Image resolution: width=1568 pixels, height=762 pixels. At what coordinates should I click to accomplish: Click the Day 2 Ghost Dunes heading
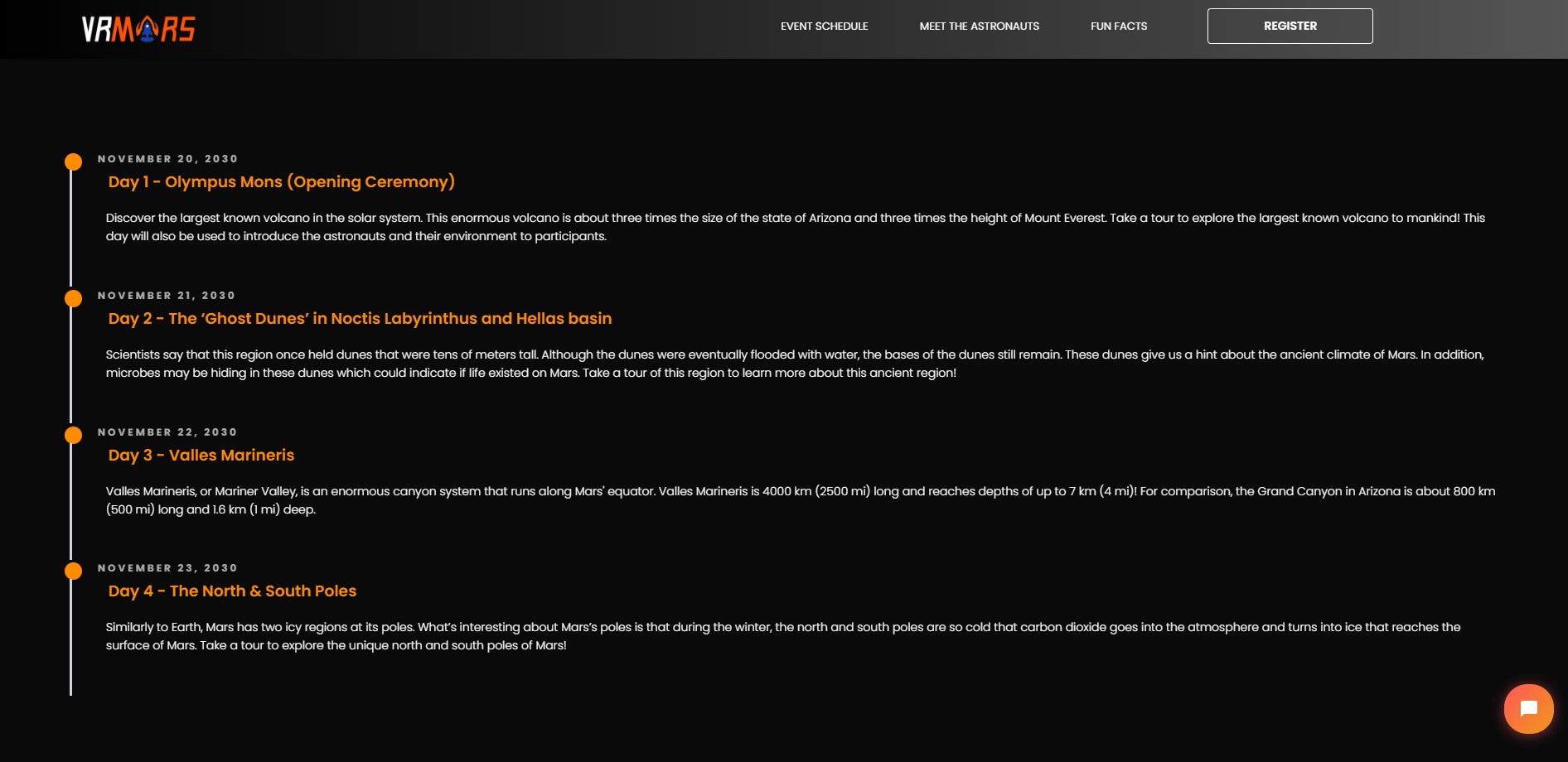tap(360, 319)
